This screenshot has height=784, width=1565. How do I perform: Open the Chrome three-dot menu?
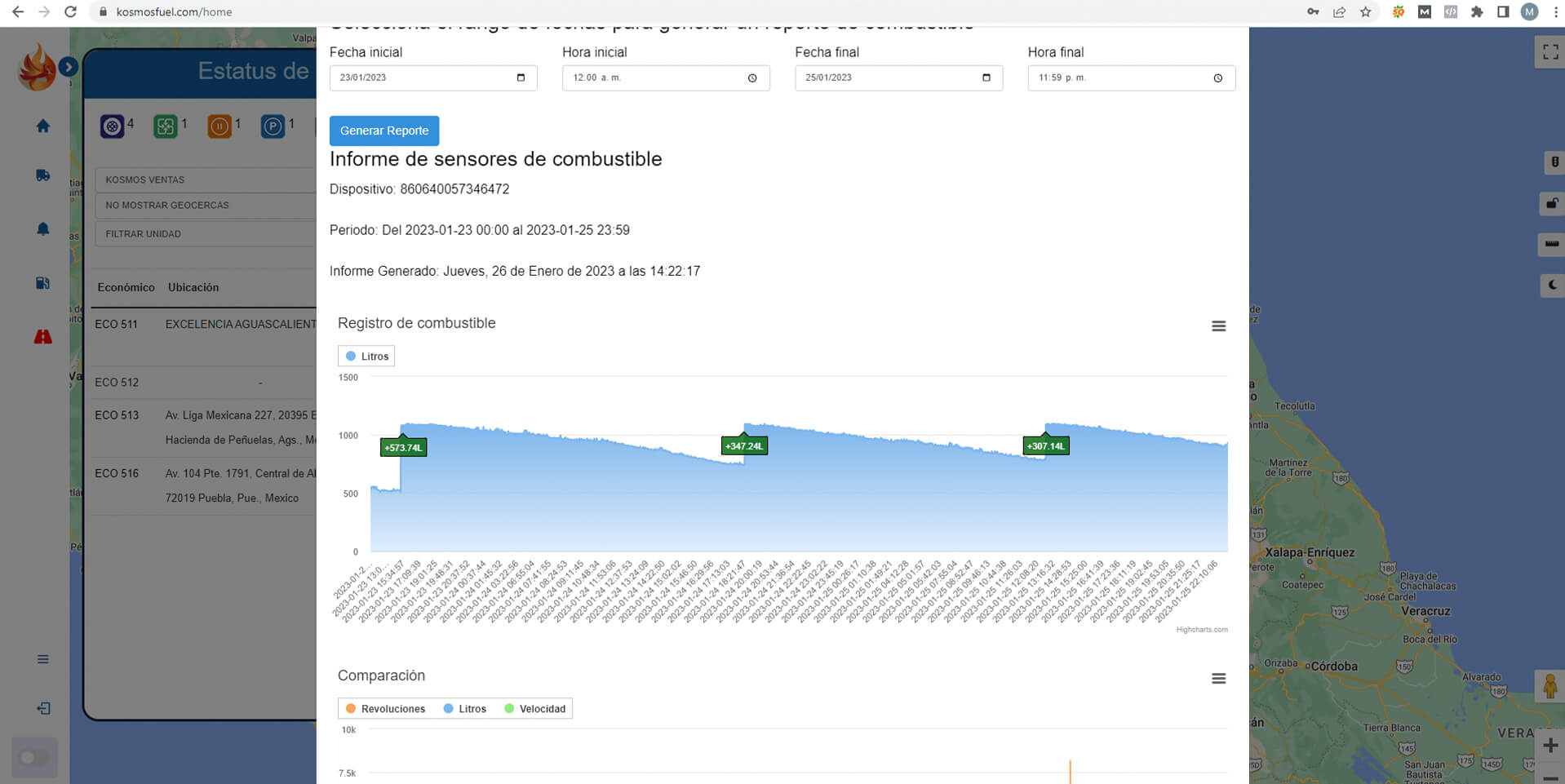[x=1556, y=11]
